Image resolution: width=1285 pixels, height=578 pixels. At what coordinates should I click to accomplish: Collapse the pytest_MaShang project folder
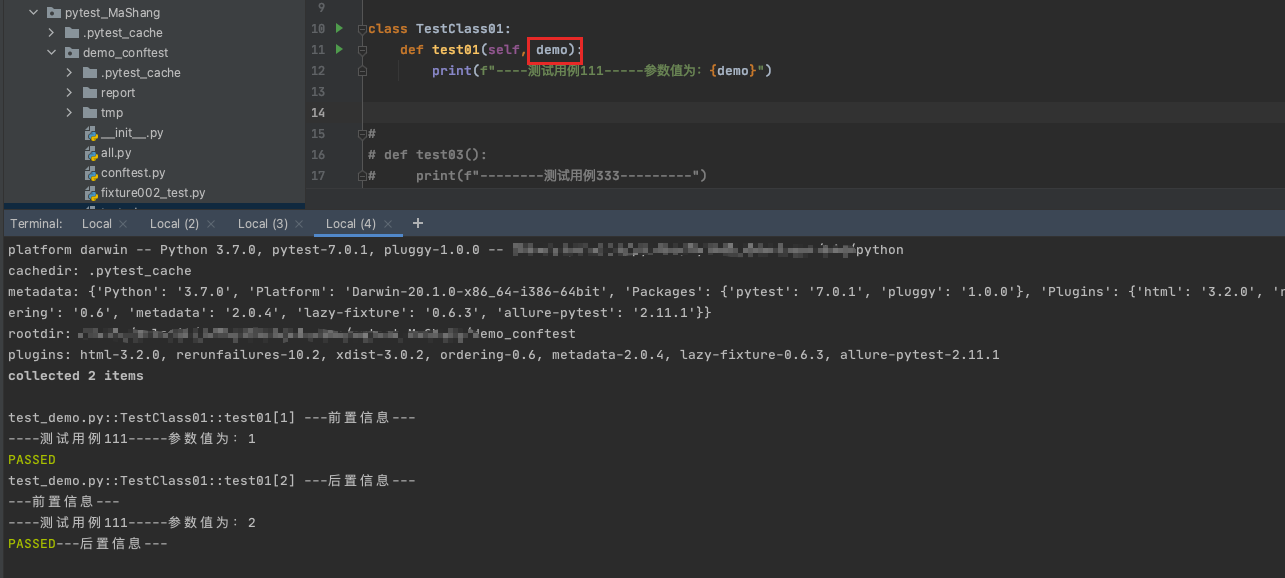[x=33, y=13]
